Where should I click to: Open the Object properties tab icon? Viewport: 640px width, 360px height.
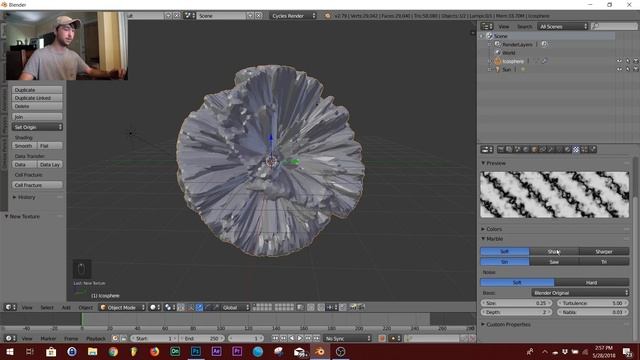coord(534,149)
